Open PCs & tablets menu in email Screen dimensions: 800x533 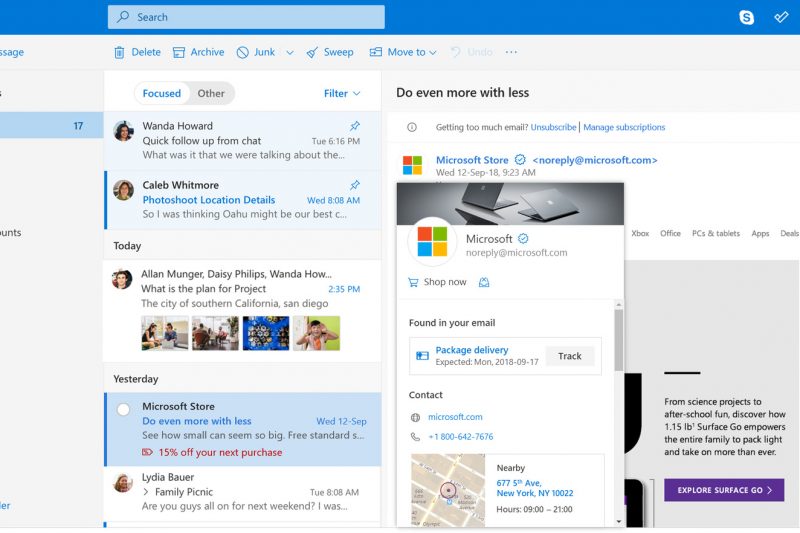(x=715, y=234)
